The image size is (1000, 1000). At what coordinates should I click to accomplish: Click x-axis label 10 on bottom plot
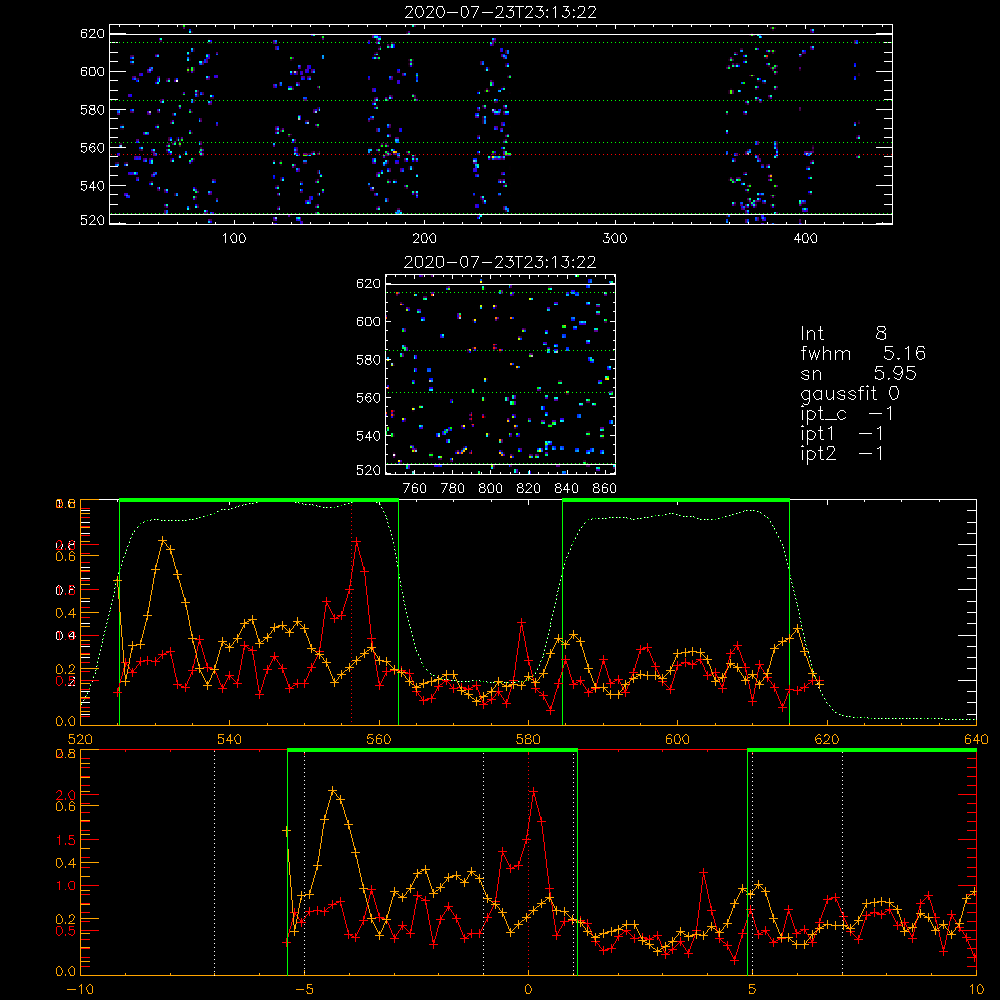(976, 990)
